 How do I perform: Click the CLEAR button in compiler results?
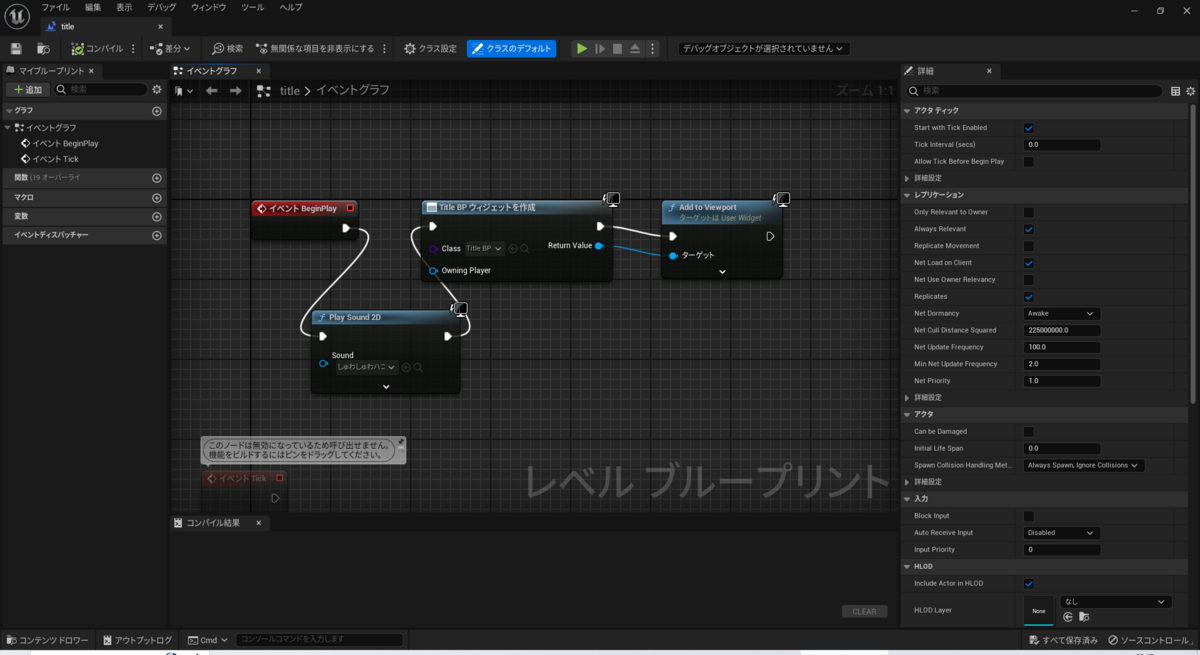pyautogui.click(x=864, y=611)
